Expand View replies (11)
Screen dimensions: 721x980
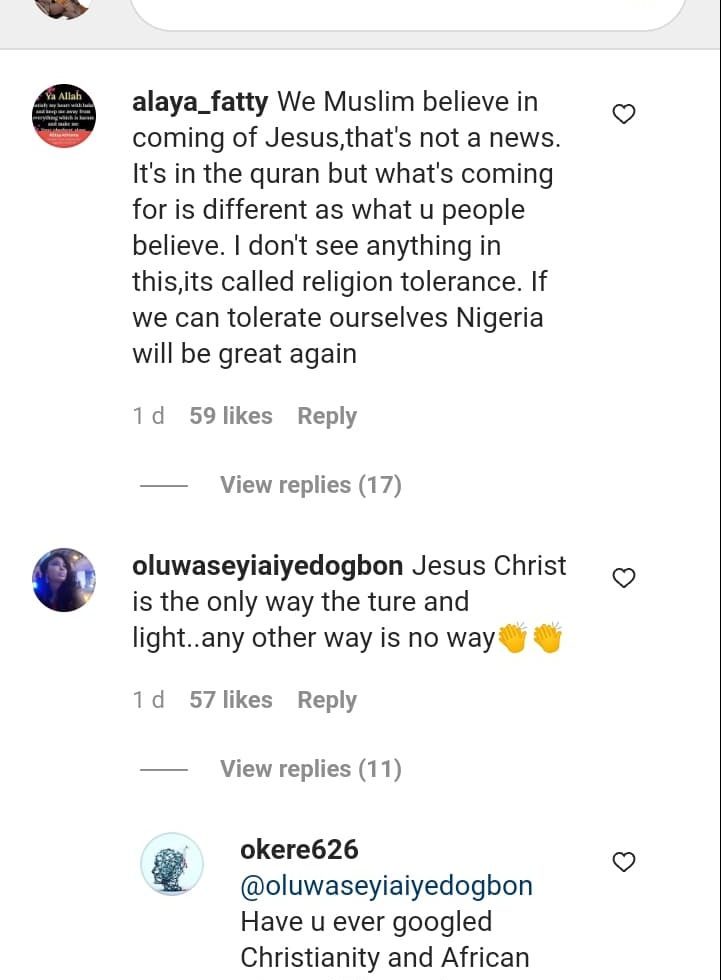(x=311, y=769)
